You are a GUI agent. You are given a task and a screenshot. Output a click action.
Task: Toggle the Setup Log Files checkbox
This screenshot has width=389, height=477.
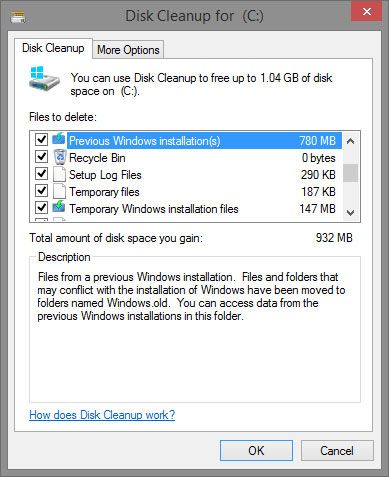click(41, 174)
